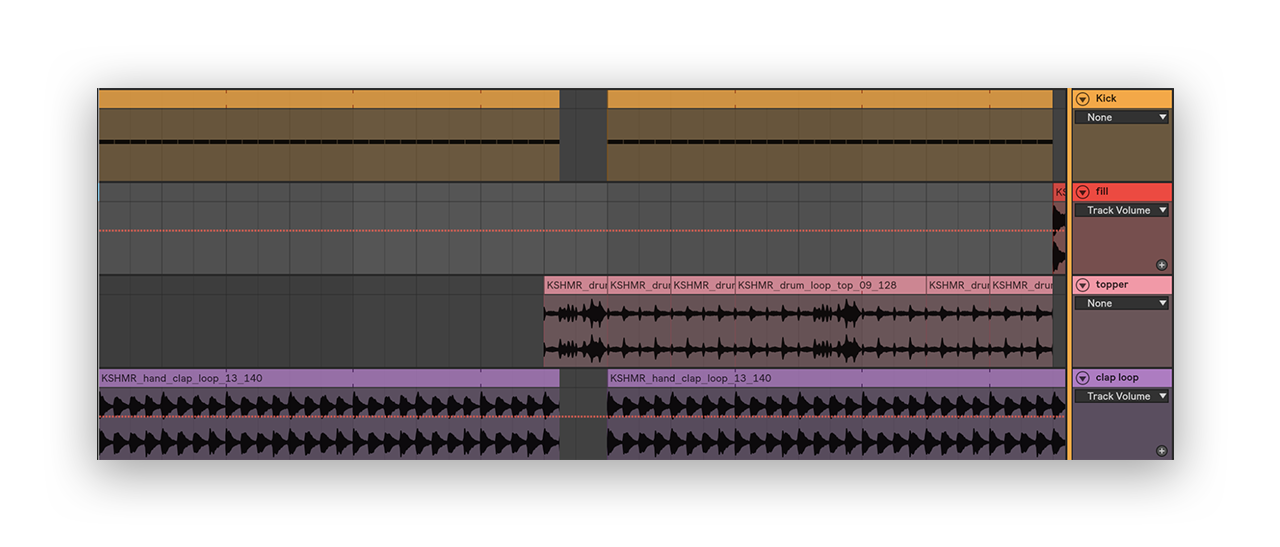This screenshot has width=1280, height=547.
Task: Collapse the clap loop track triangle
Action: 1083,378
